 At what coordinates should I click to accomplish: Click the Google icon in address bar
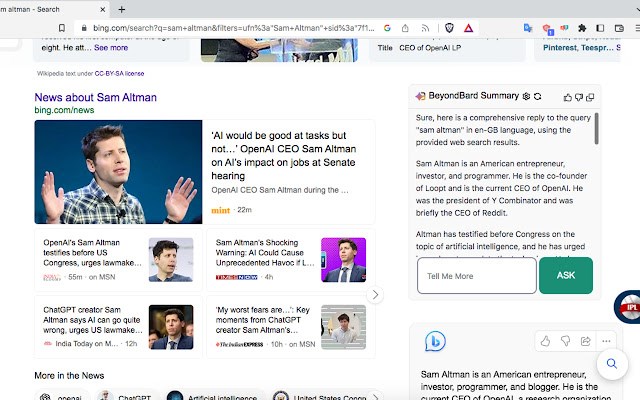(387, 28)
